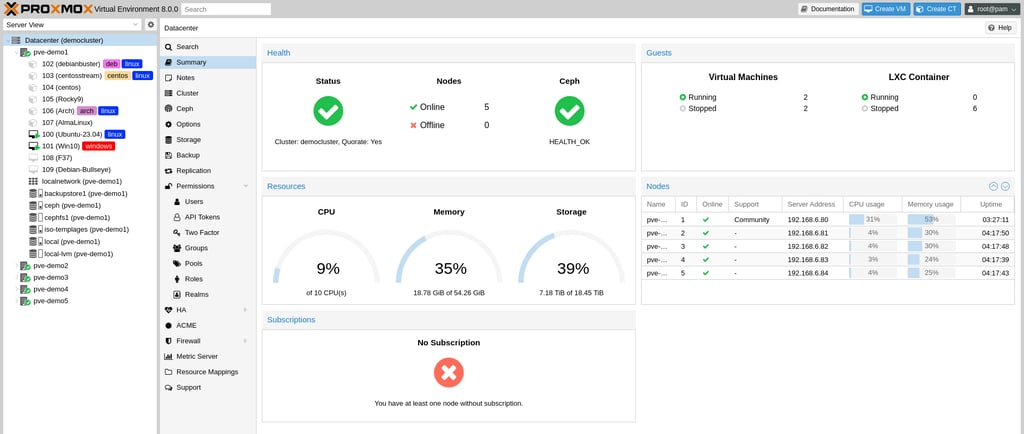Open the Groups menu item

pos(208,248)
